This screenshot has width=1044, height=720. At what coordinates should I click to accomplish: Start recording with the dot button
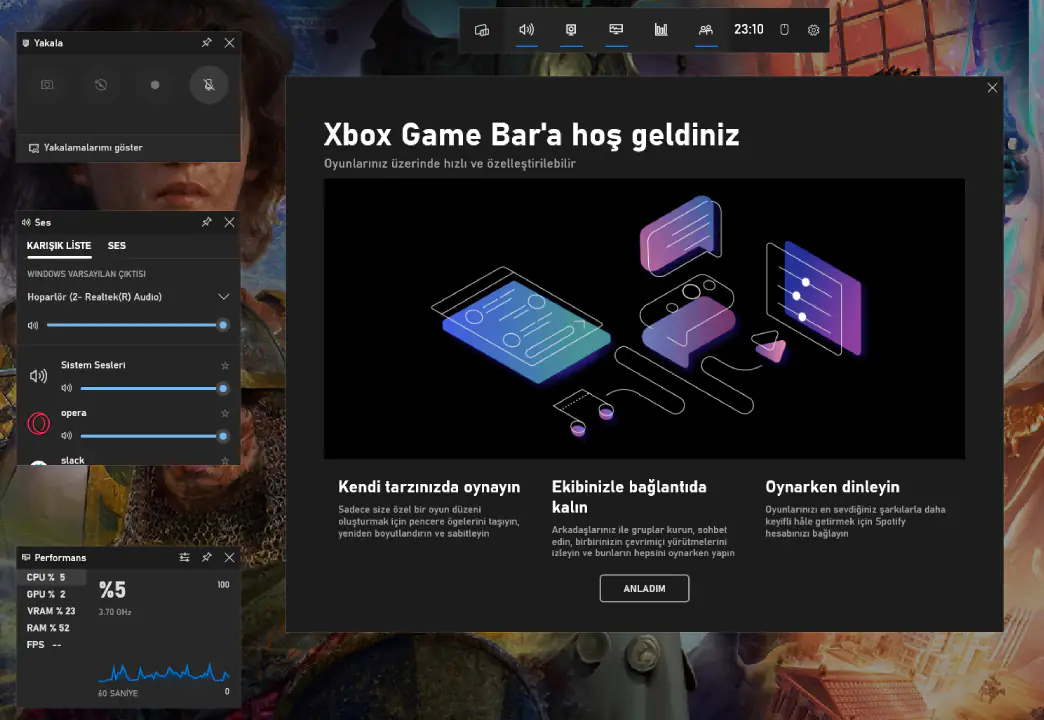pos(154,85)
